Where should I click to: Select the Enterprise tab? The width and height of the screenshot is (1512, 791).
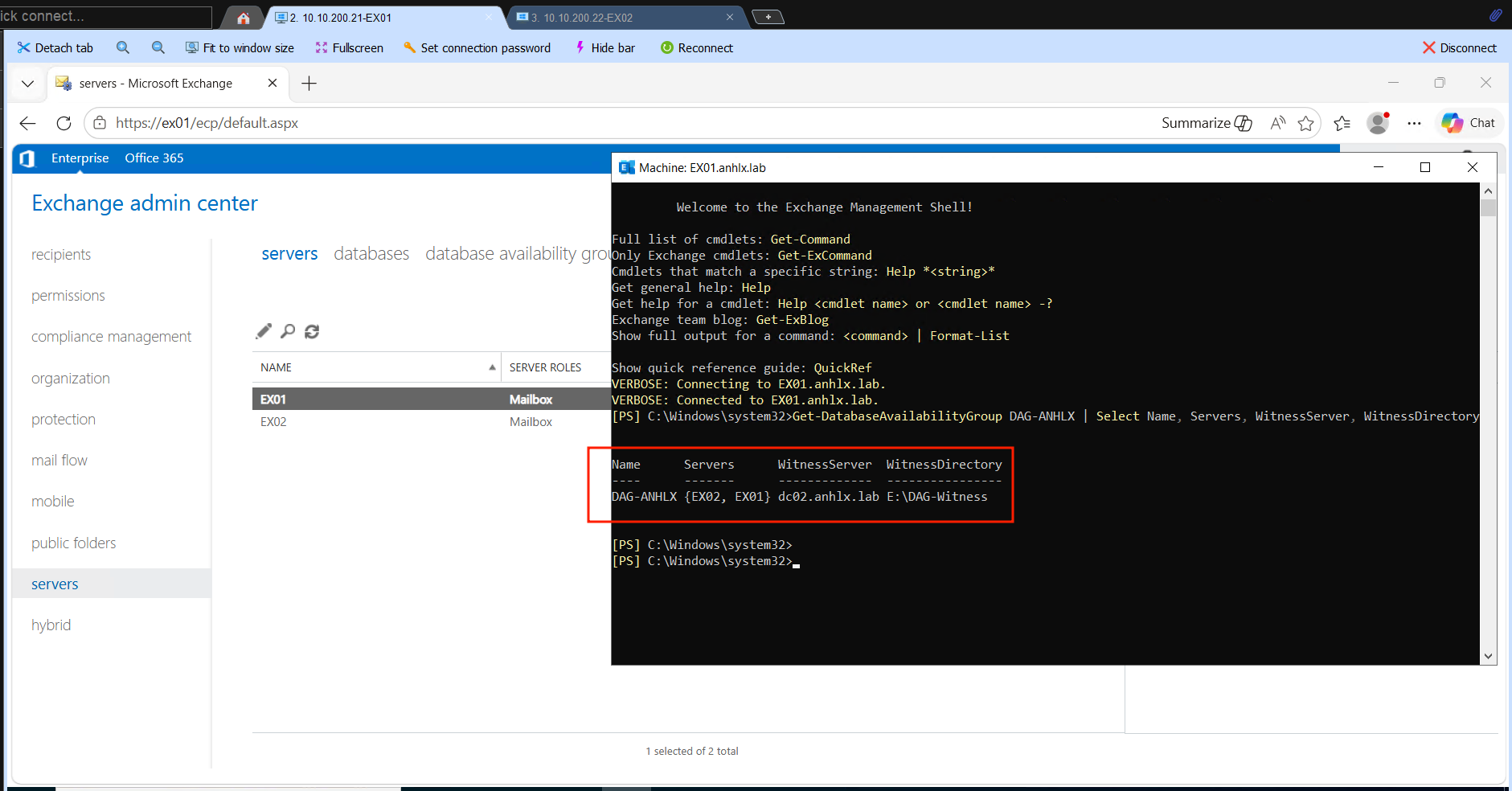click(x=80, y=158)
